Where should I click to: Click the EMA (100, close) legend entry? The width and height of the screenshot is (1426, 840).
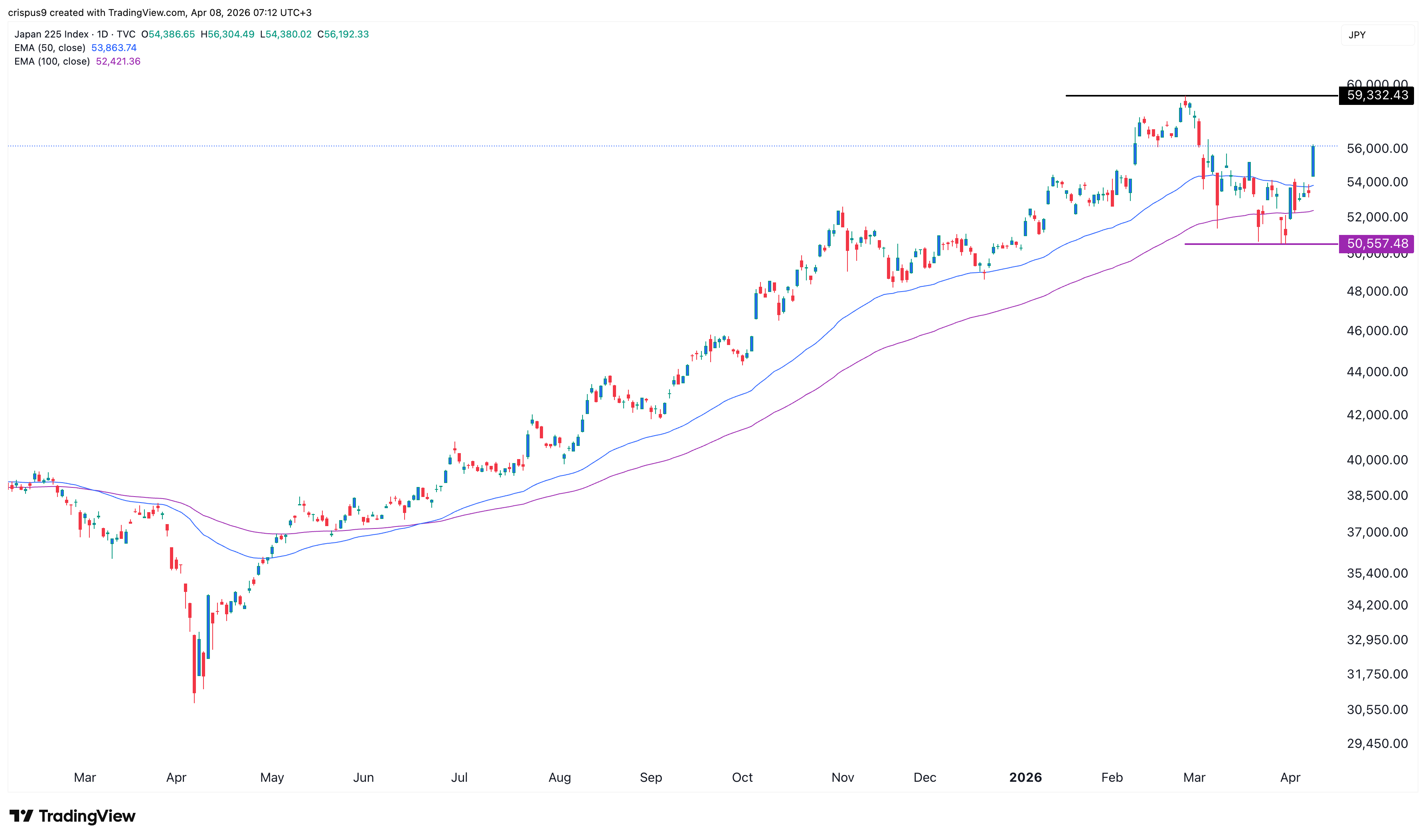53,61
